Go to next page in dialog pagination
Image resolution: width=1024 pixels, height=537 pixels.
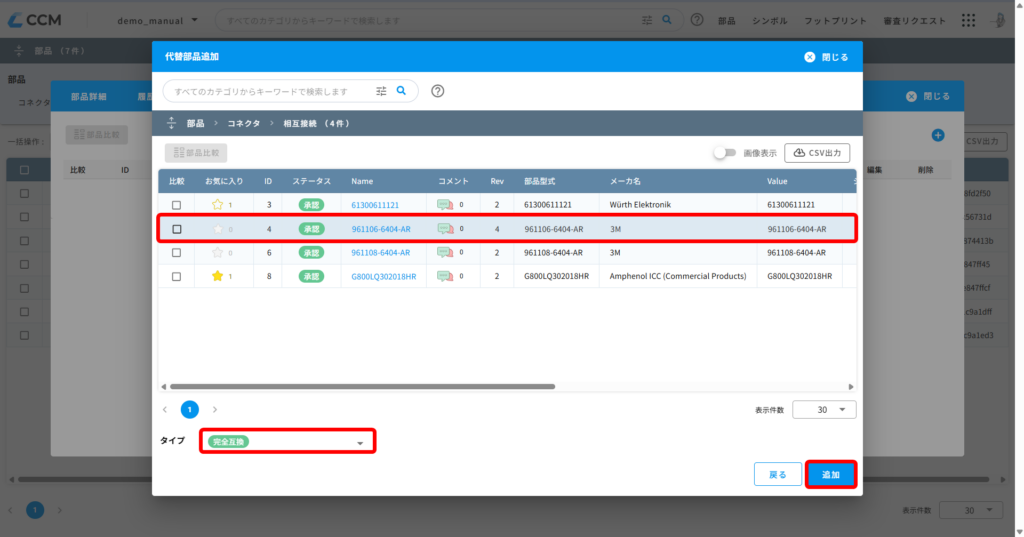[x=214, y=410]
